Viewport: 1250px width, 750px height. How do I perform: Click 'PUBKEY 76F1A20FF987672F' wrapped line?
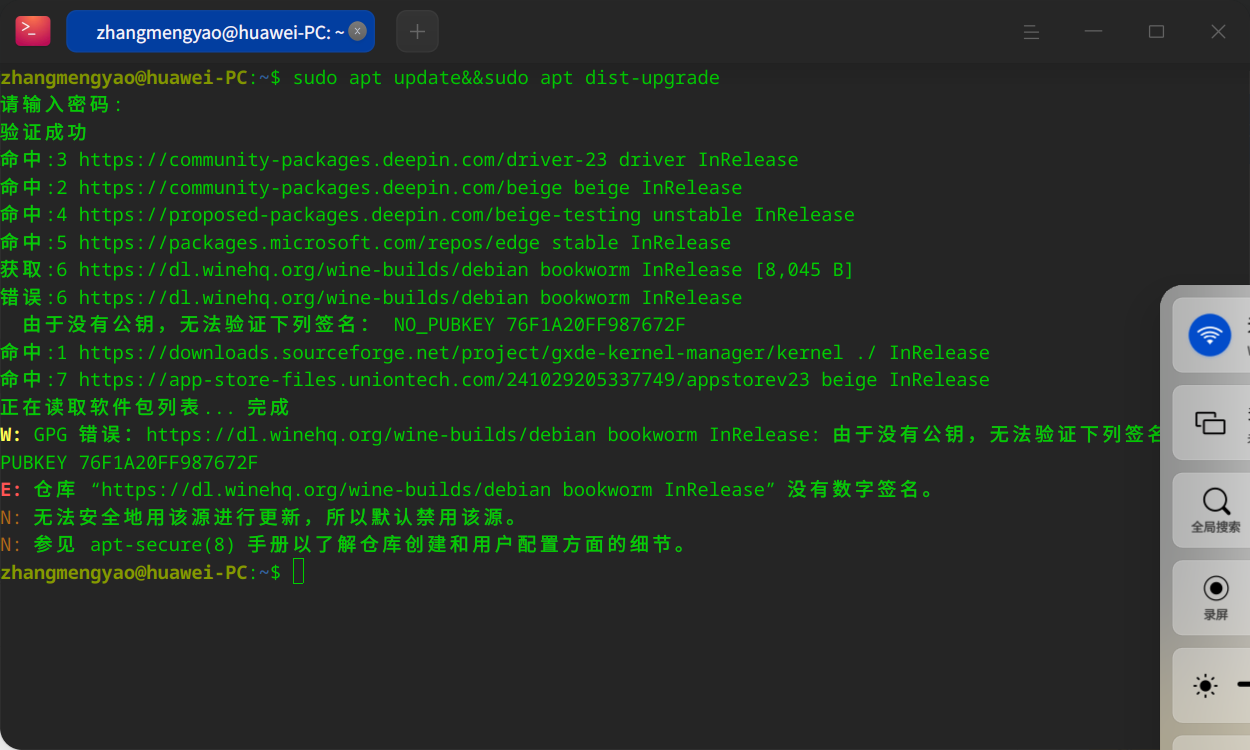[x=129, y=462]
